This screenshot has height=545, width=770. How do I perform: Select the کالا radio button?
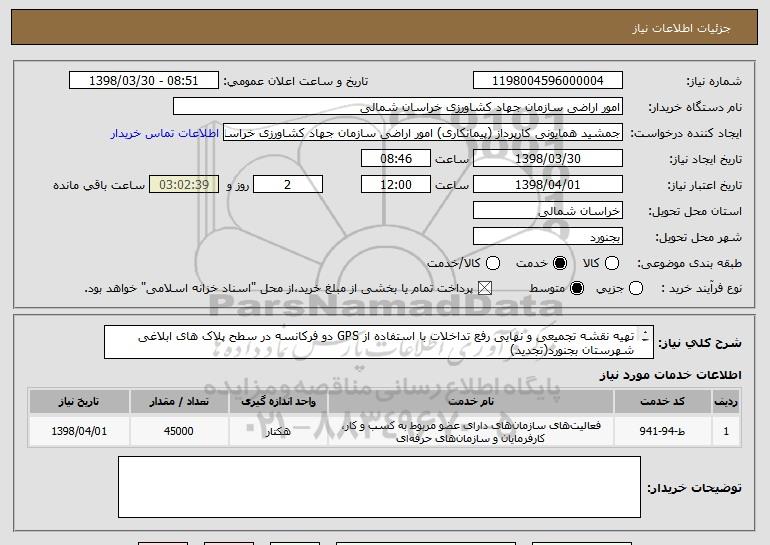tap(611, 263)
